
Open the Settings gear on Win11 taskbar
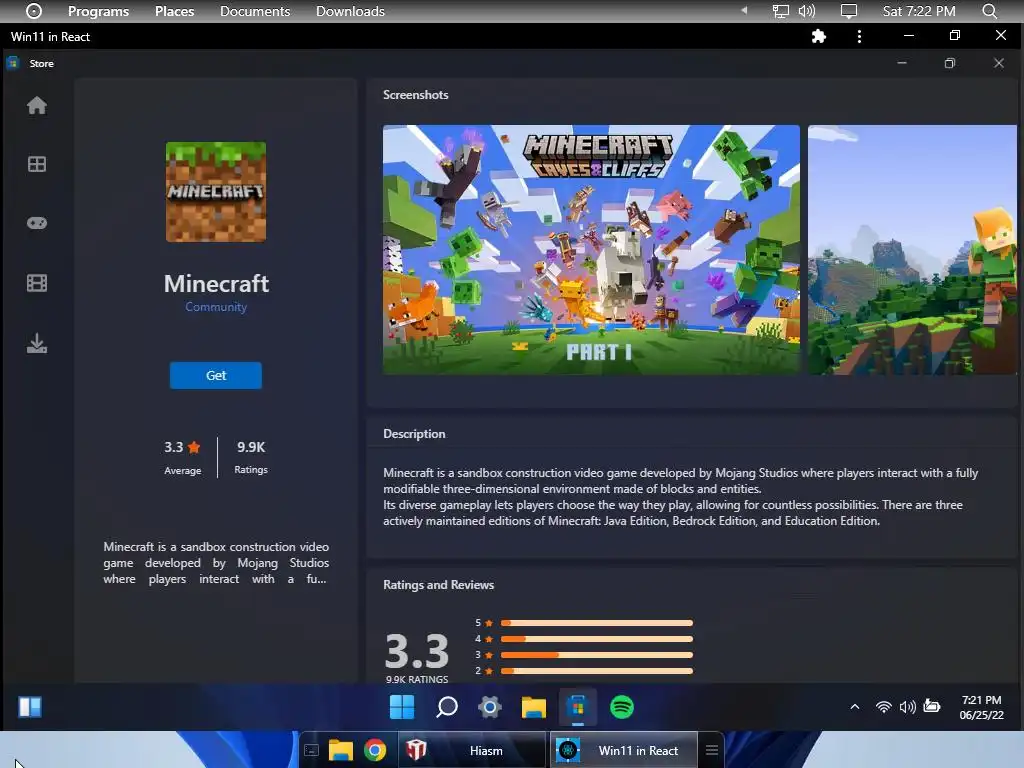point(490,707)
